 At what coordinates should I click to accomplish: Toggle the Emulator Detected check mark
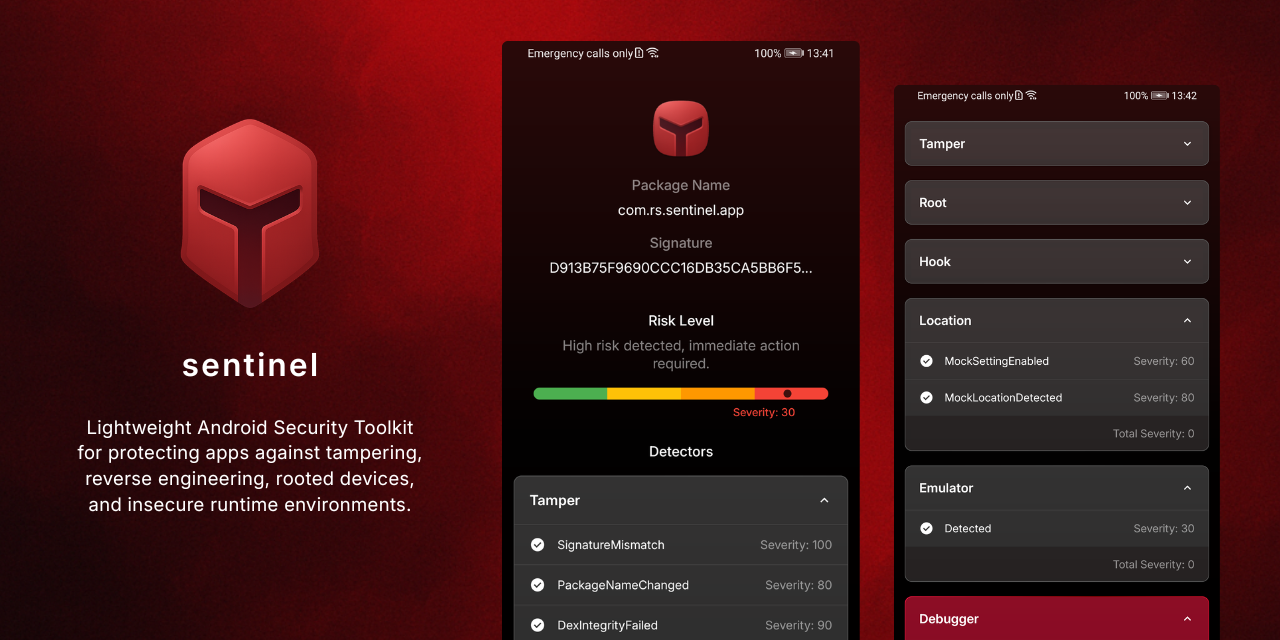point(926,528)
